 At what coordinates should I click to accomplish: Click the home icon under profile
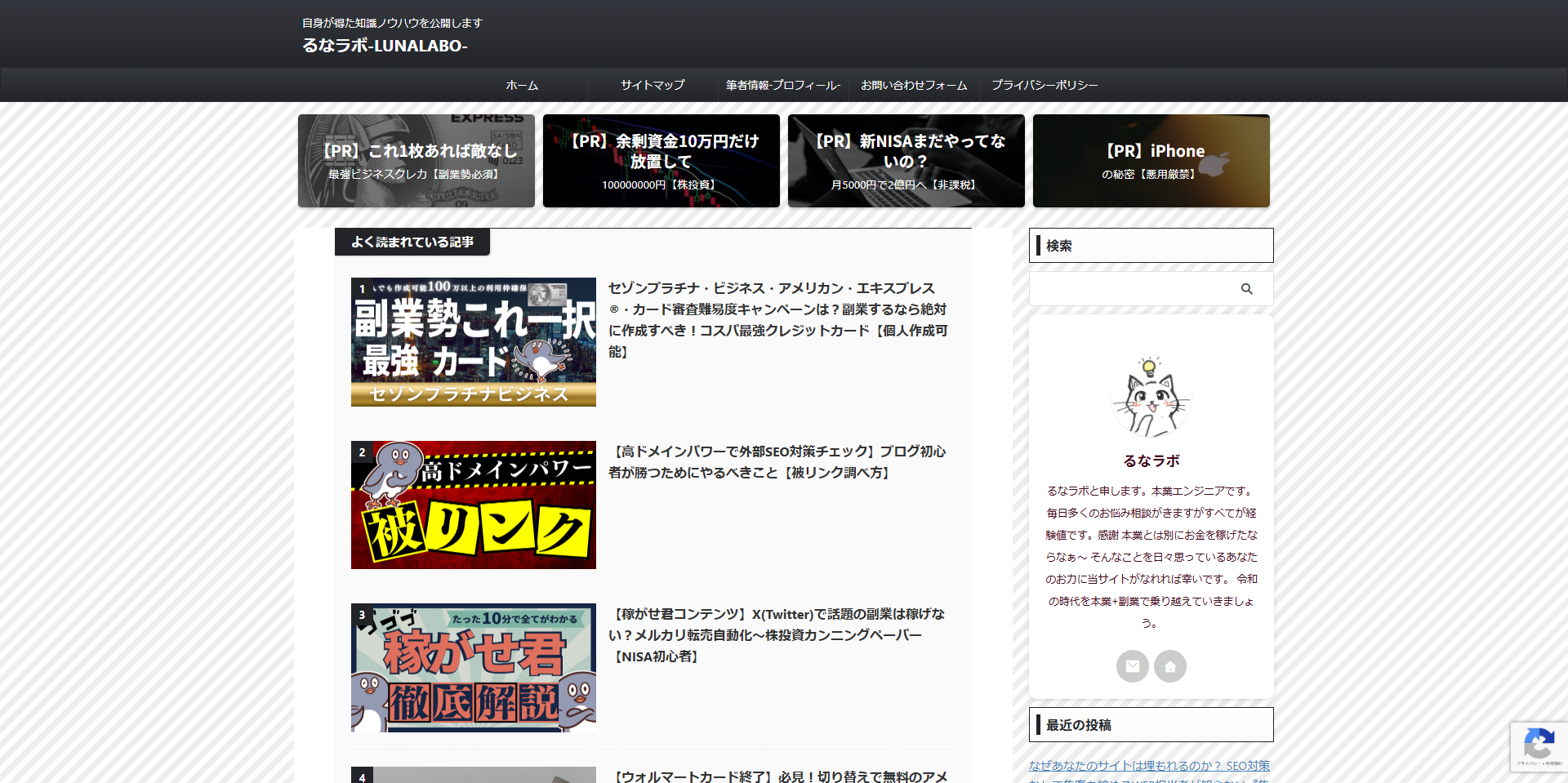pyautogui.click(x=1170, y=666)
